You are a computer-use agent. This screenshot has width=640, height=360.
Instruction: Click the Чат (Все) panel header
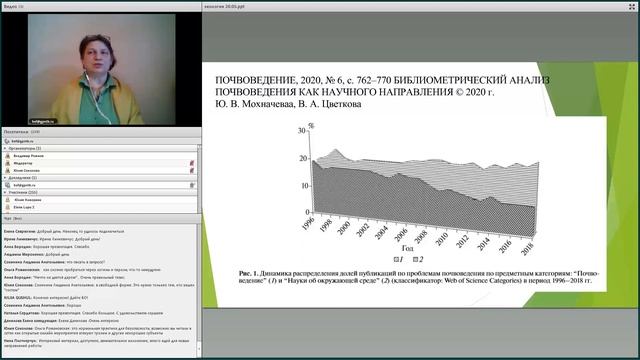coord(101,219)
